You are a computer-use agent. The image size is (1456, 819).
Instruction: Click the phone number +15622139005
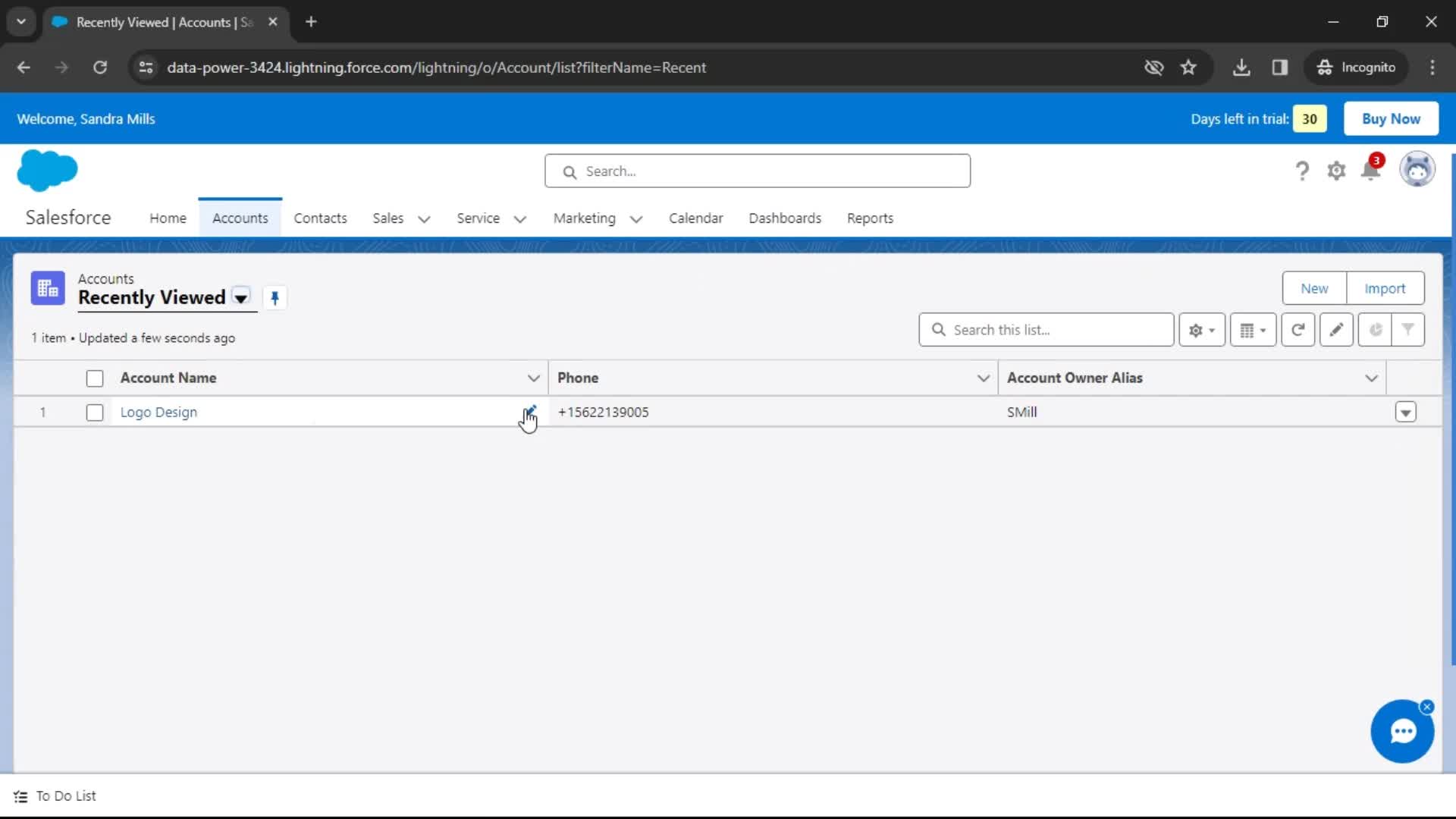(603, 413)
